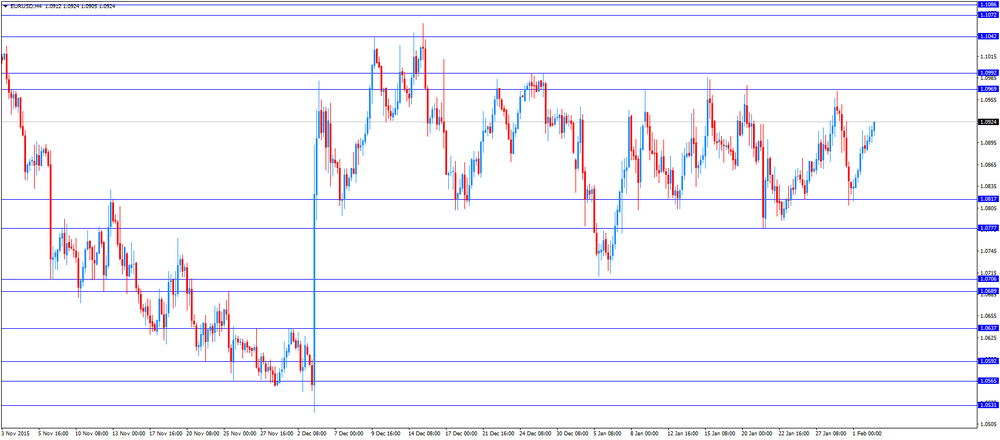Select the 1.0565 horizontal line price label
1000x440 pixels.
[987, 381]
